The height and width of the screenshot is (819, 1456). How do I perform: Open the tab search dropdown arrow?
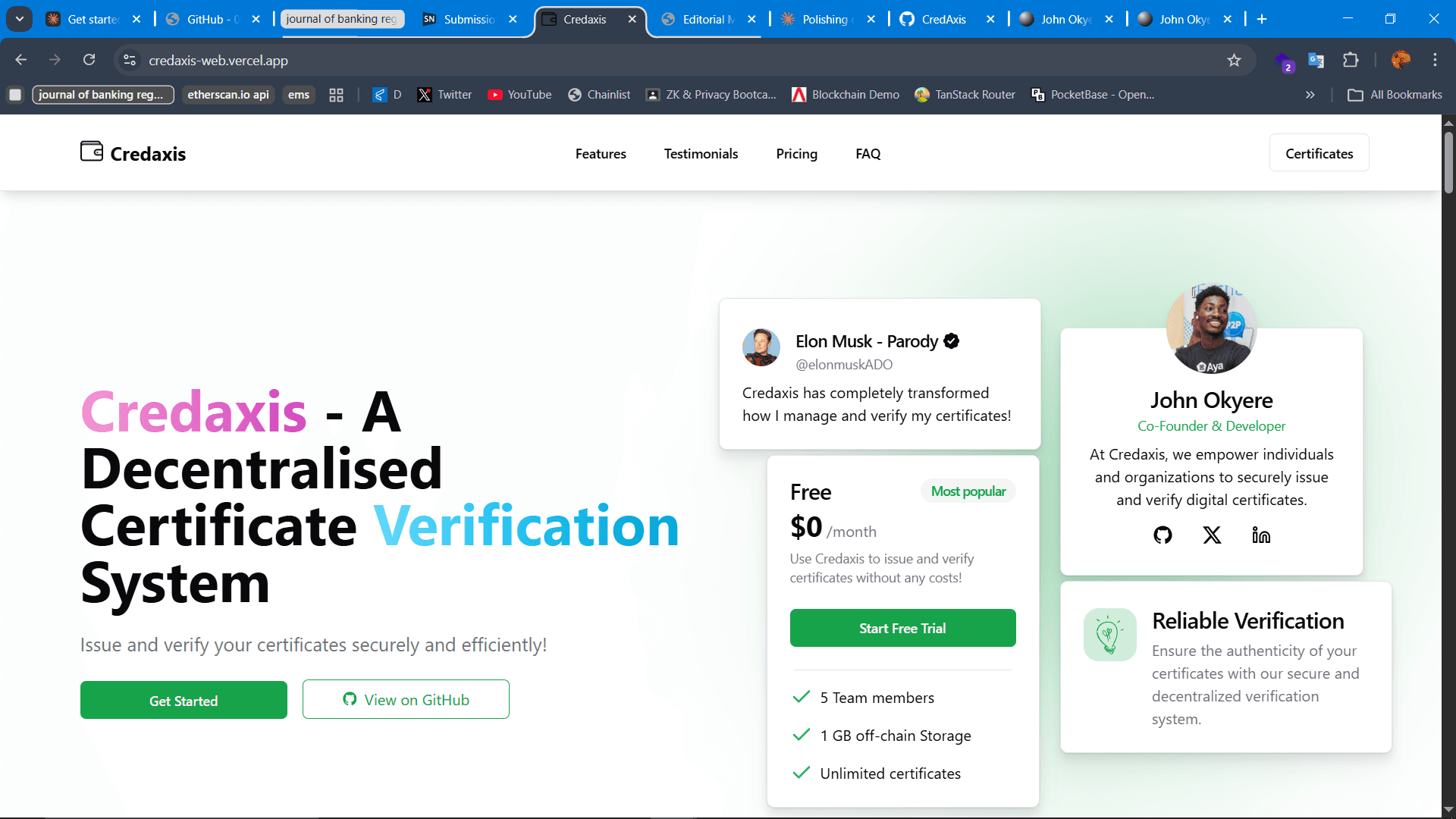tap(19, 19)
